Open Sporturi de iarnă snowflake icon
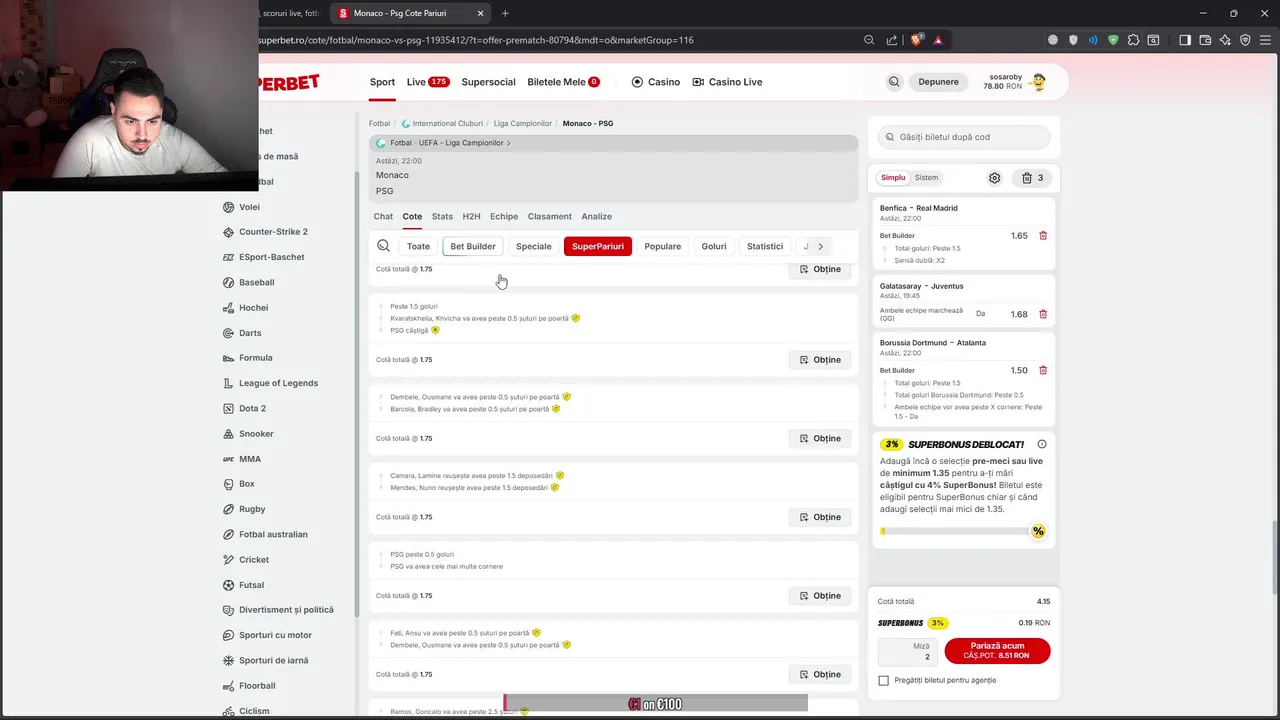The width and height of the screenshot is (1280, 720). [229, 660]
